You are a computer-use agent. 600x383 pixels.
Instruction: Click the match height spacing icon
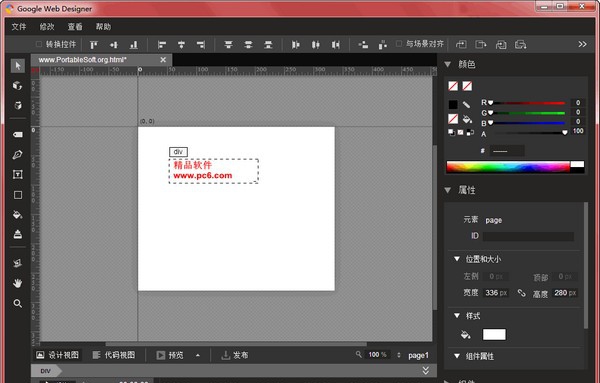[382, 45]
